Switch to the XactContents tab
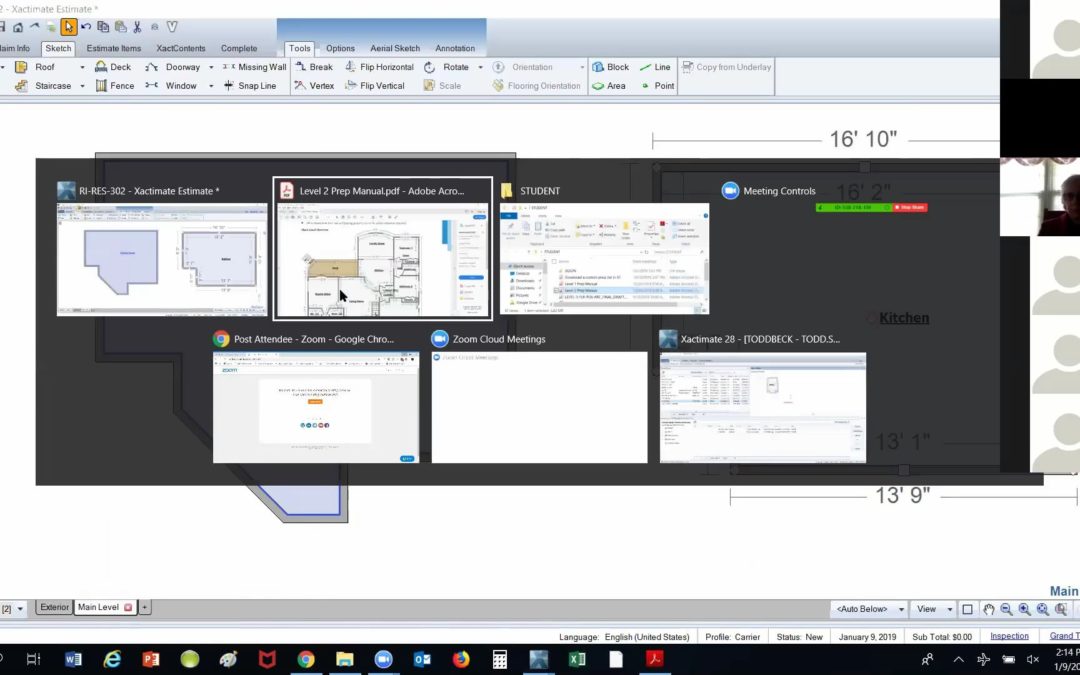 180,48
